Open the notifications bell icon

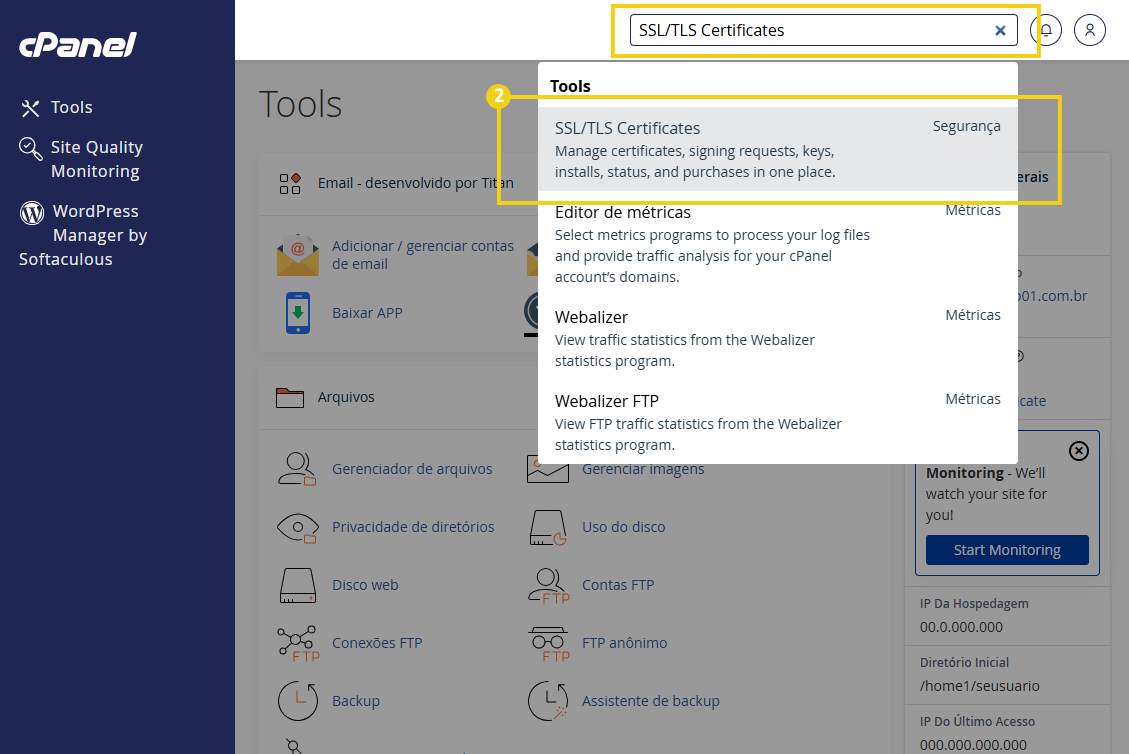(1045, 30)
